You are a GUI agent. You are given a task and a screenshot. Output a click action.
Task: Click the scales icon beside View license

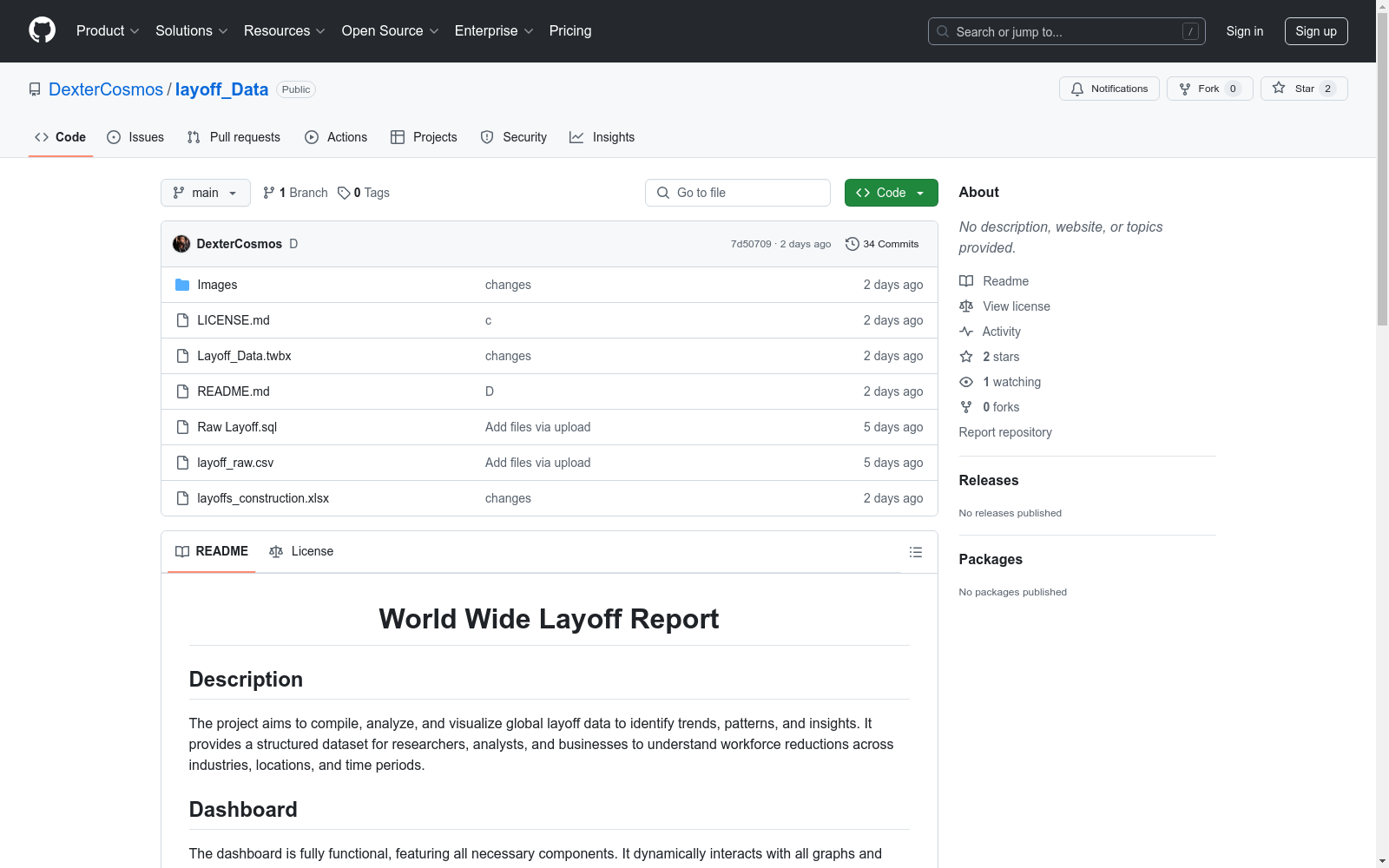pos(966,306)
